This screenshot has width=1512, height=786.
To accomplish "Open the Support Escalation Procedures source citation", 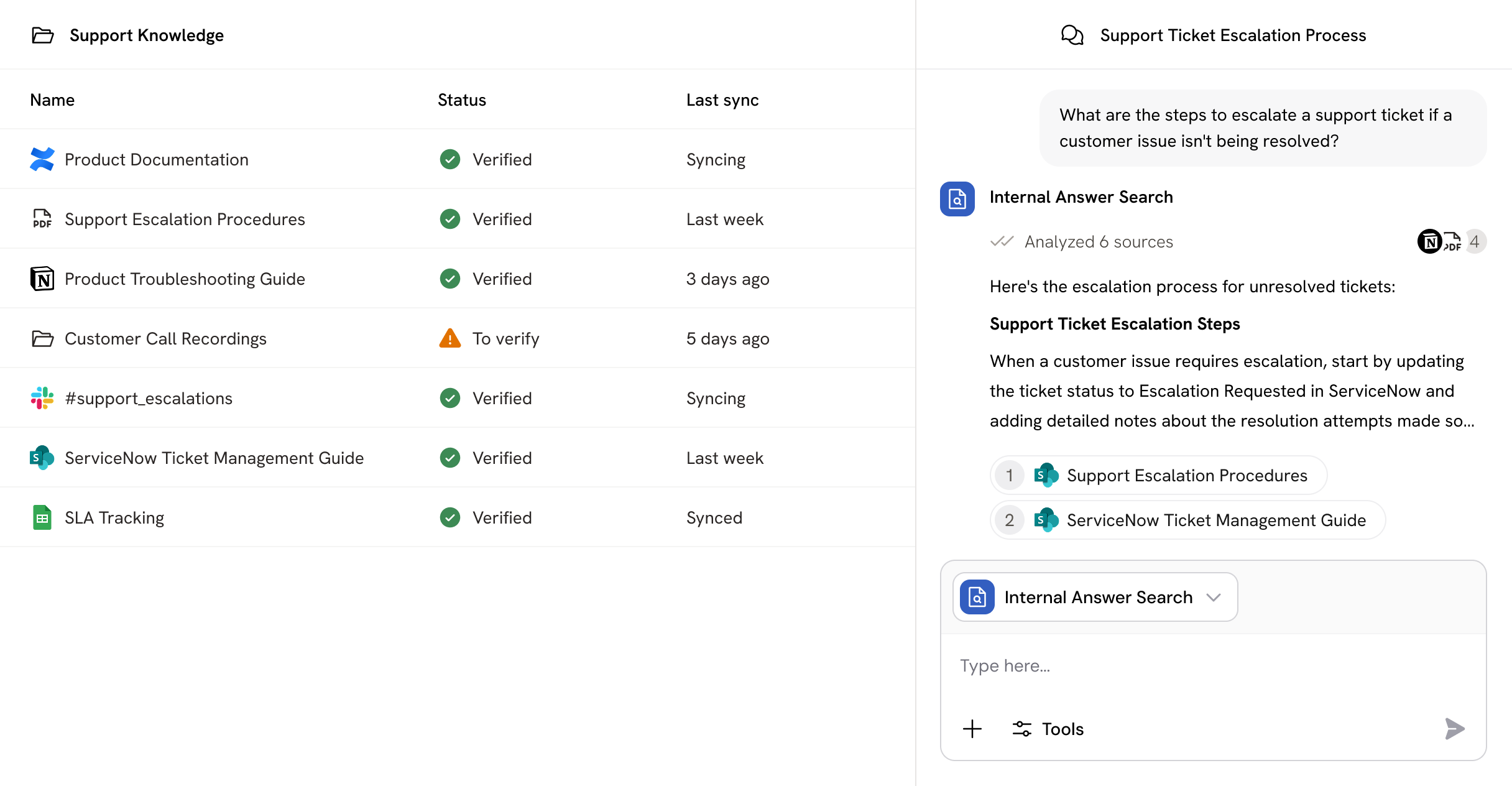I will coord(1156,475).
